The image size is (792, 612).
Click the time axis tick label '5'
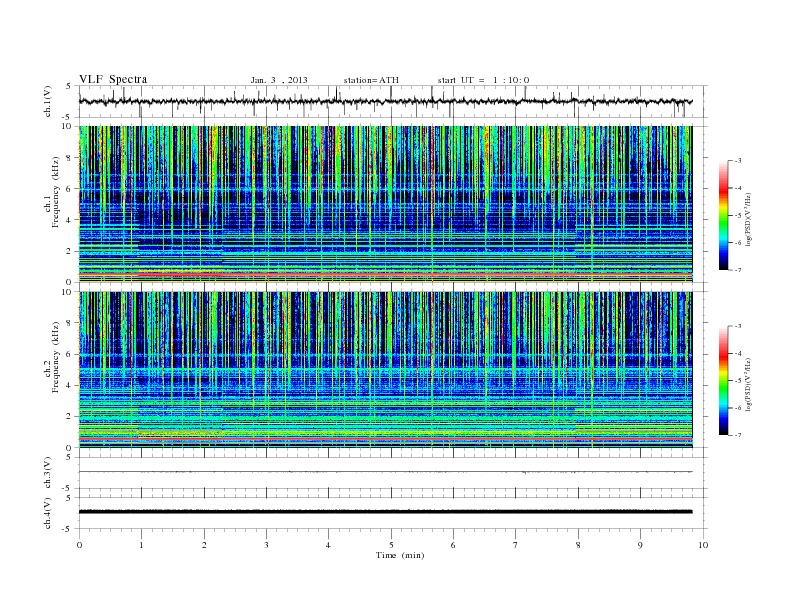pyautogui.click(x=391, y=545)
